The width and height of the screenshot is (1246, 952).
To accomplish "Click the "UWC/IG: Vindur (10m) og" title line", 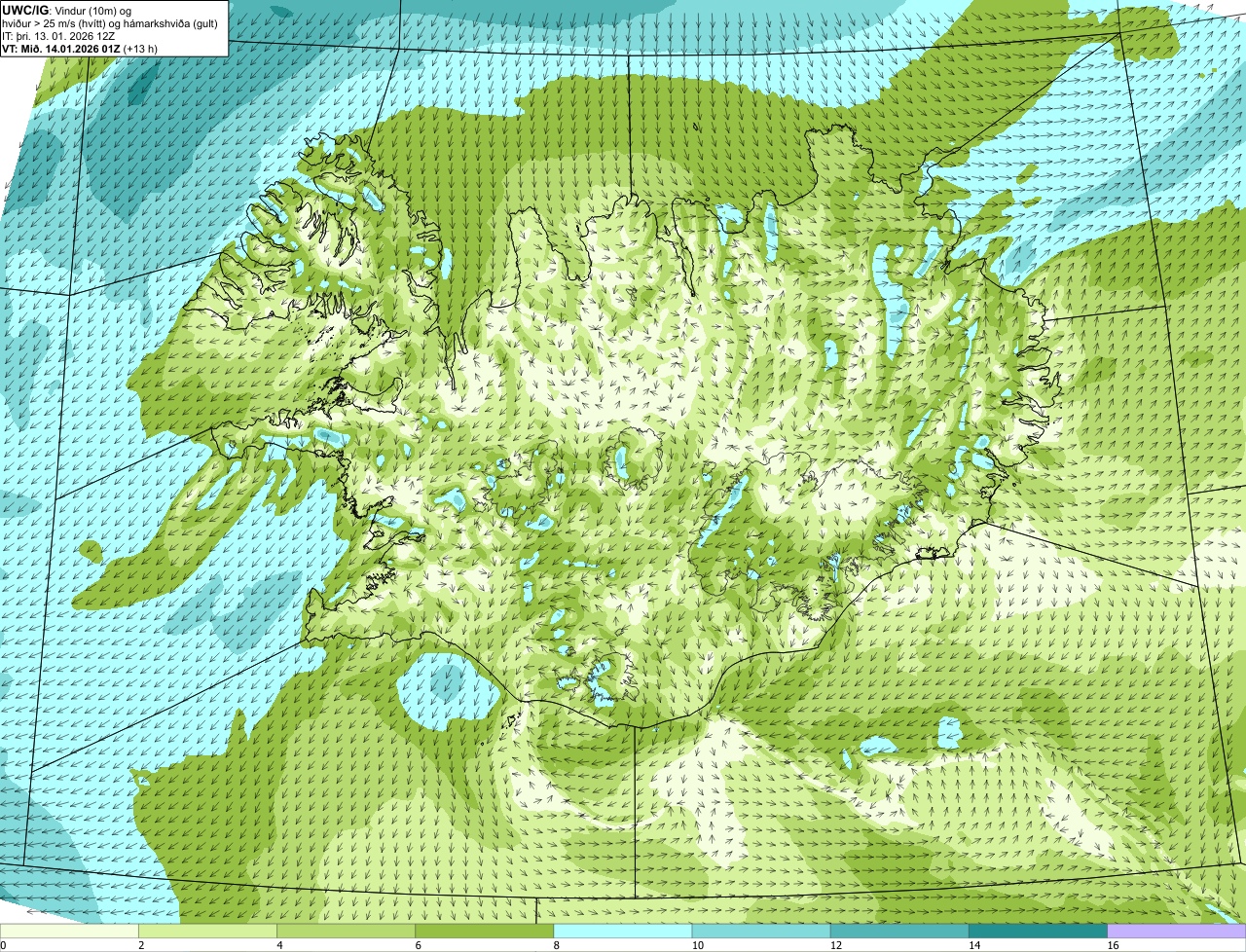I will pyautogui.click(x=67, y=10).
